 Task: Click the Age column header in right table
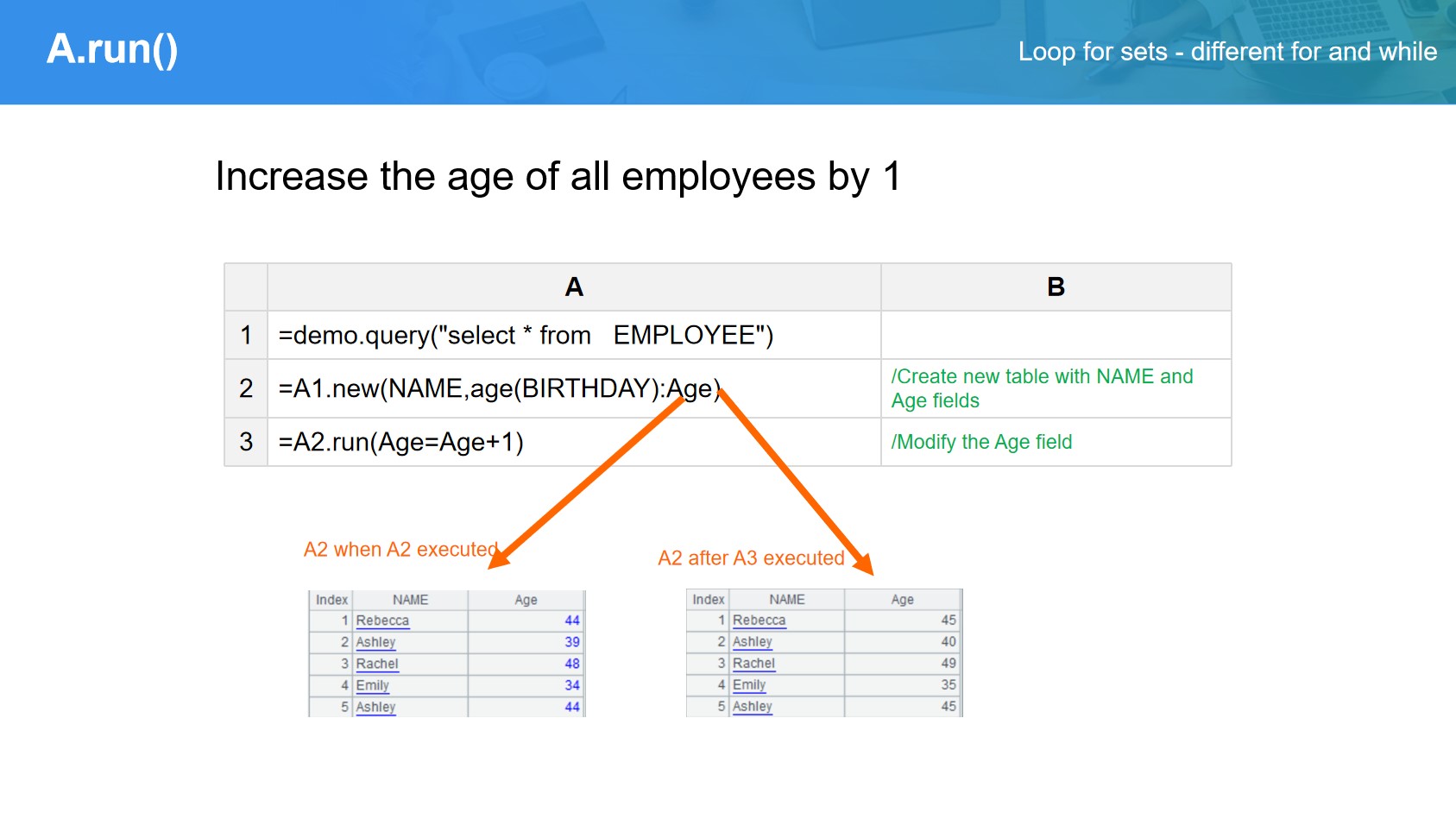coord(902,599)
